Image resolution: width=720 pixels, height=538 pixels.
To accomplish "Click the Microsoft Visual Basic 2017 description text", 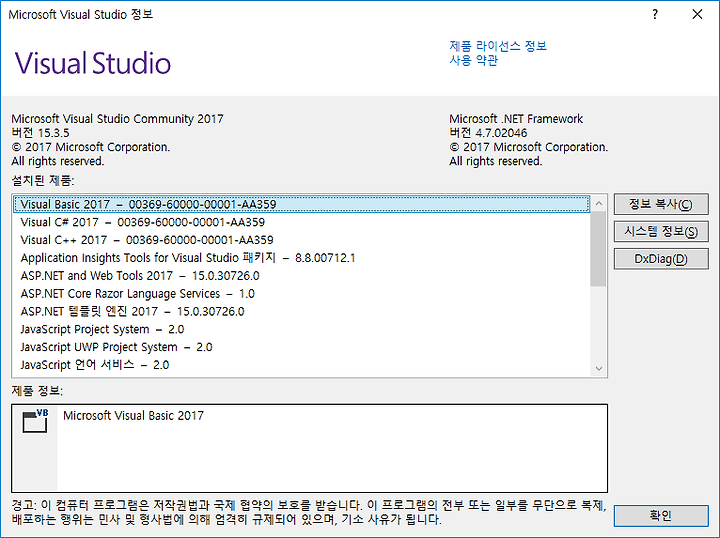I will point(133,416).
